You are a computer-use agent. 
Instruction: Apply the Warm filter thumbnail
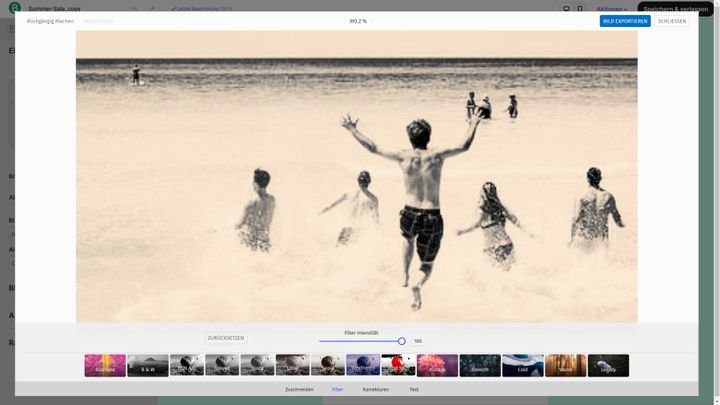(566, 366)
